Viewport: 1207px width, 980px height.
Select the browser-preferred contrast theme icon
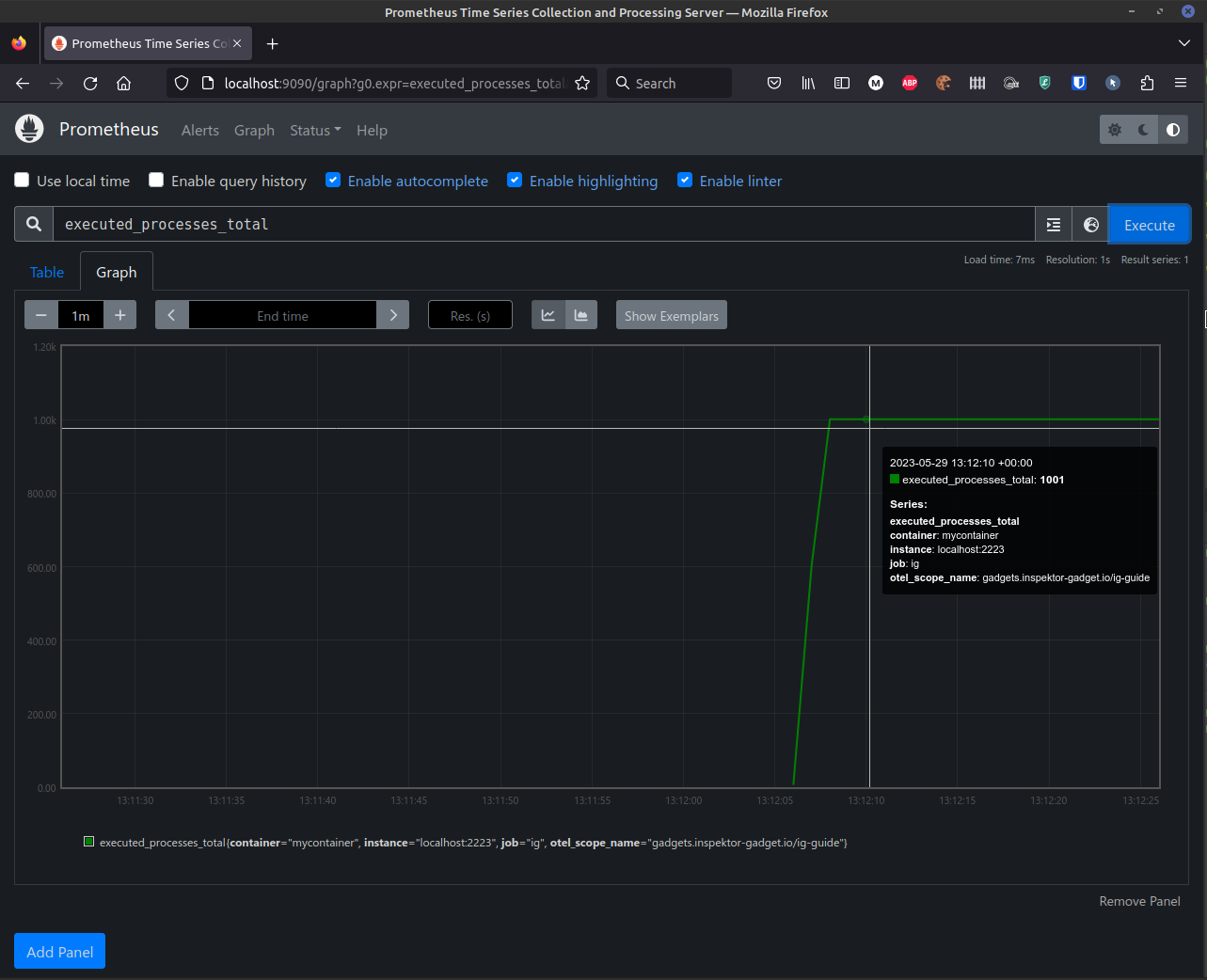coord(1173,130)
